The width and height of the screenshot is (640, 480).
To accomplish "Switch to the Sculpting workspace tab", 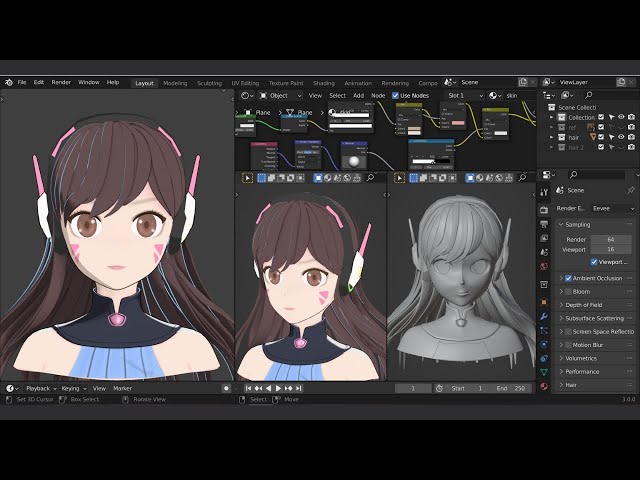I will (x=209, y=83).
